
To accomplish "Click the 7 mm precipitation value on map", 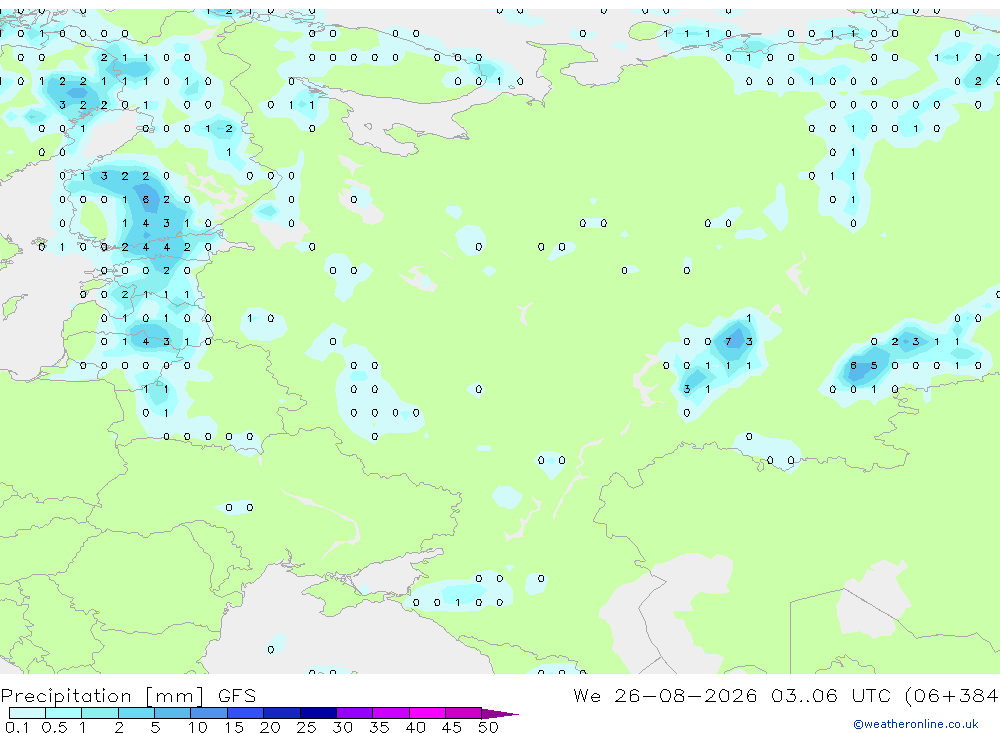I will [x=728, y=341].
